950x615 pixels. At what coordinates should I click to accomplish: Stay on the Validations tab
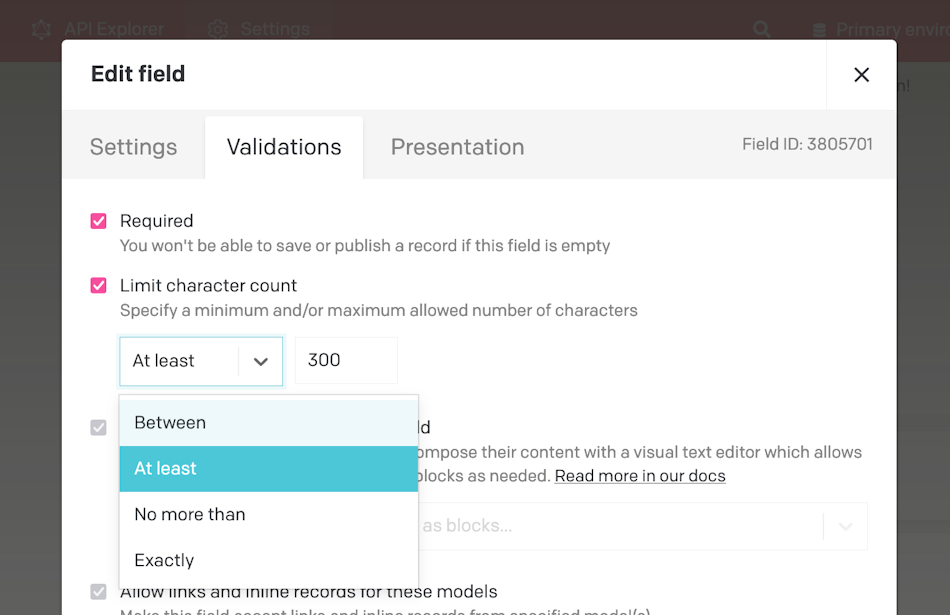284,147
